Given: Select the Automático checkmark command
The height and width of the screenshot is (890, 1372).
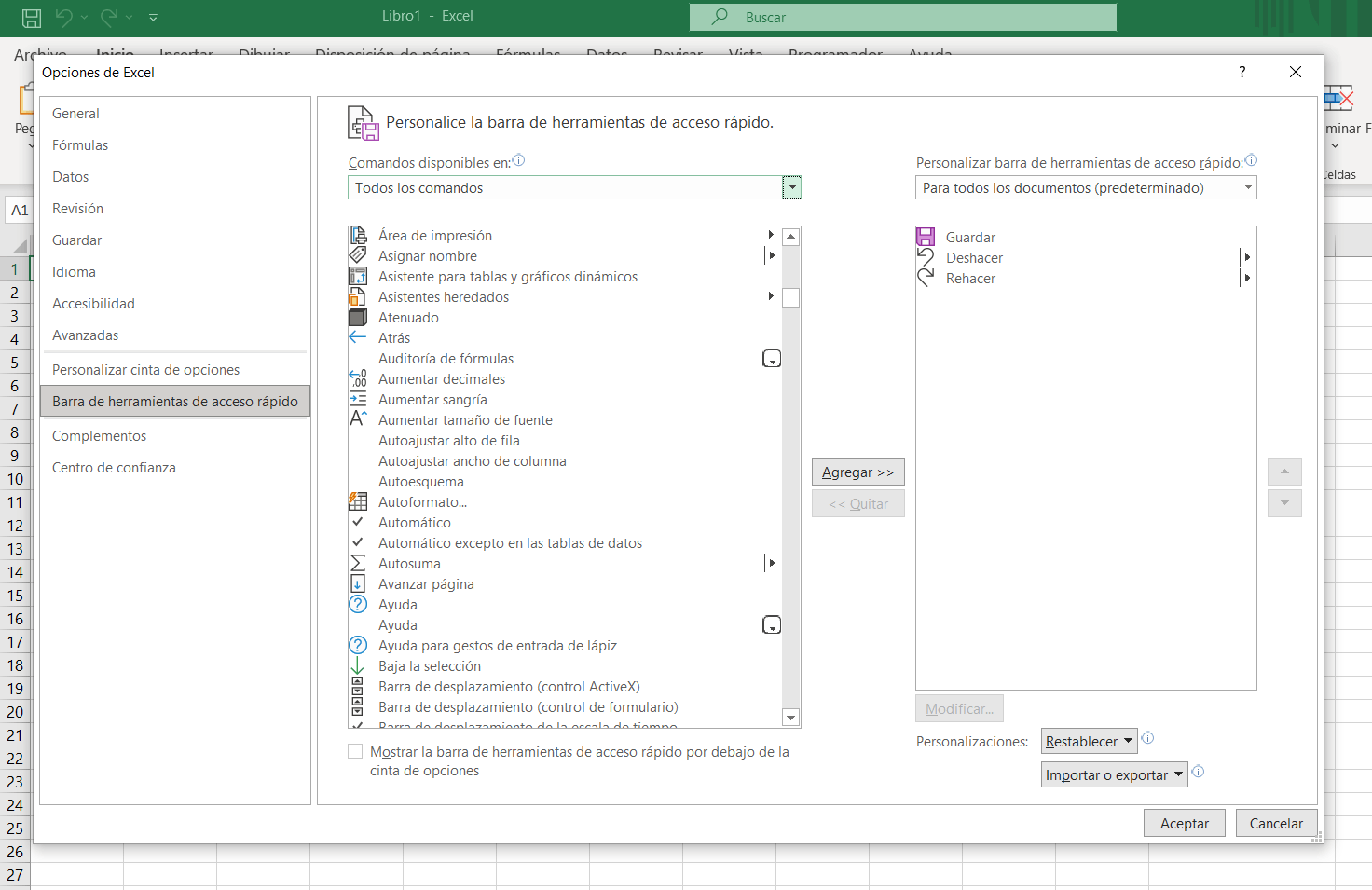Looking at the screenshot, I should 564,523.
